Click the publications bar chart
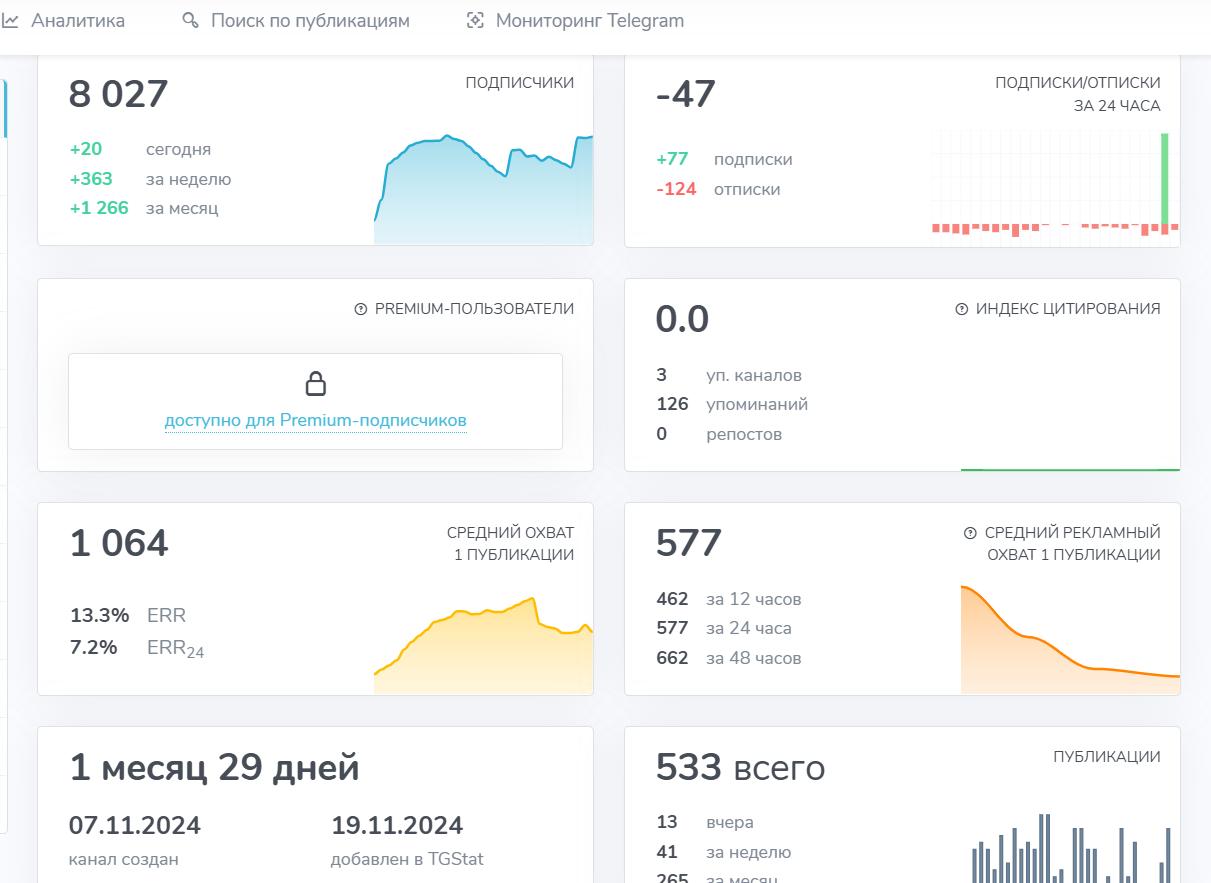Viewport: 1211px width, 883px height. [1072, 848]
